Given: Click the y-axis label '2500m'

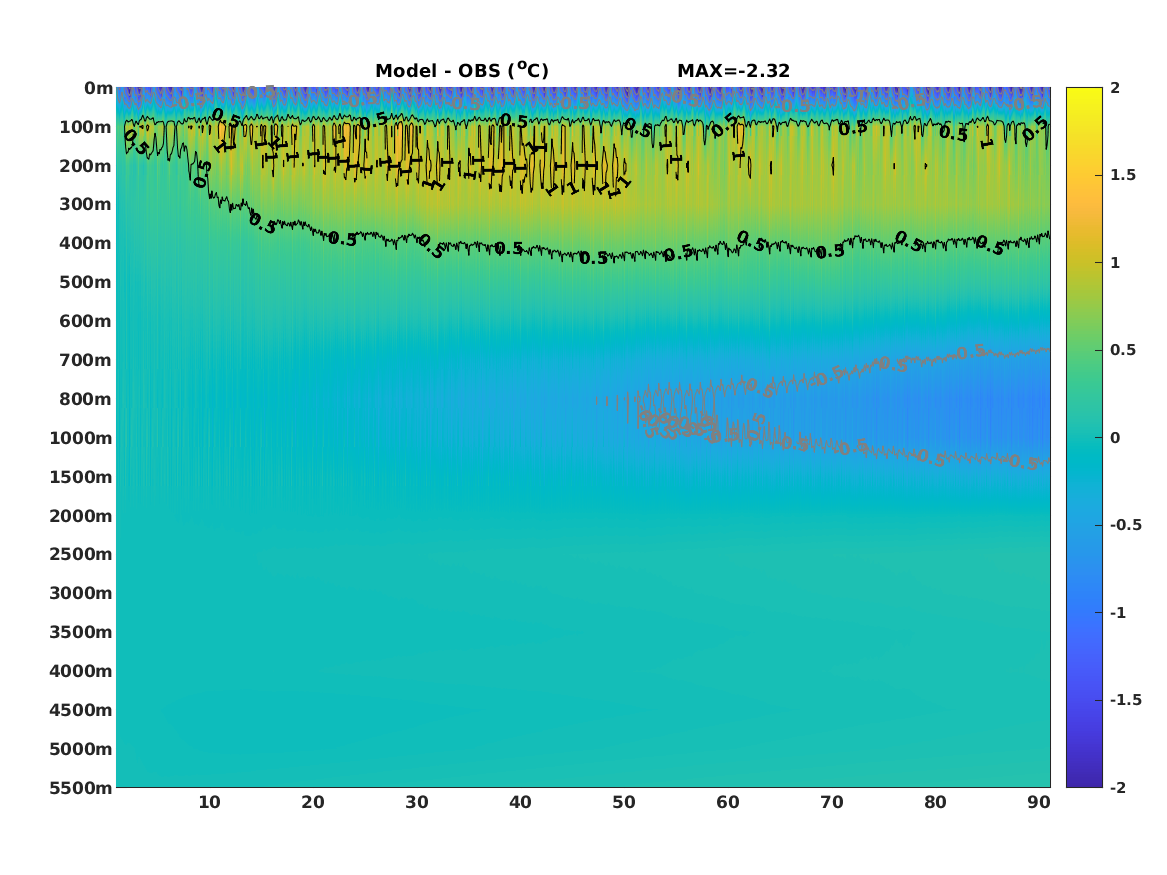Looking at the screenshot, I should 80,554.
